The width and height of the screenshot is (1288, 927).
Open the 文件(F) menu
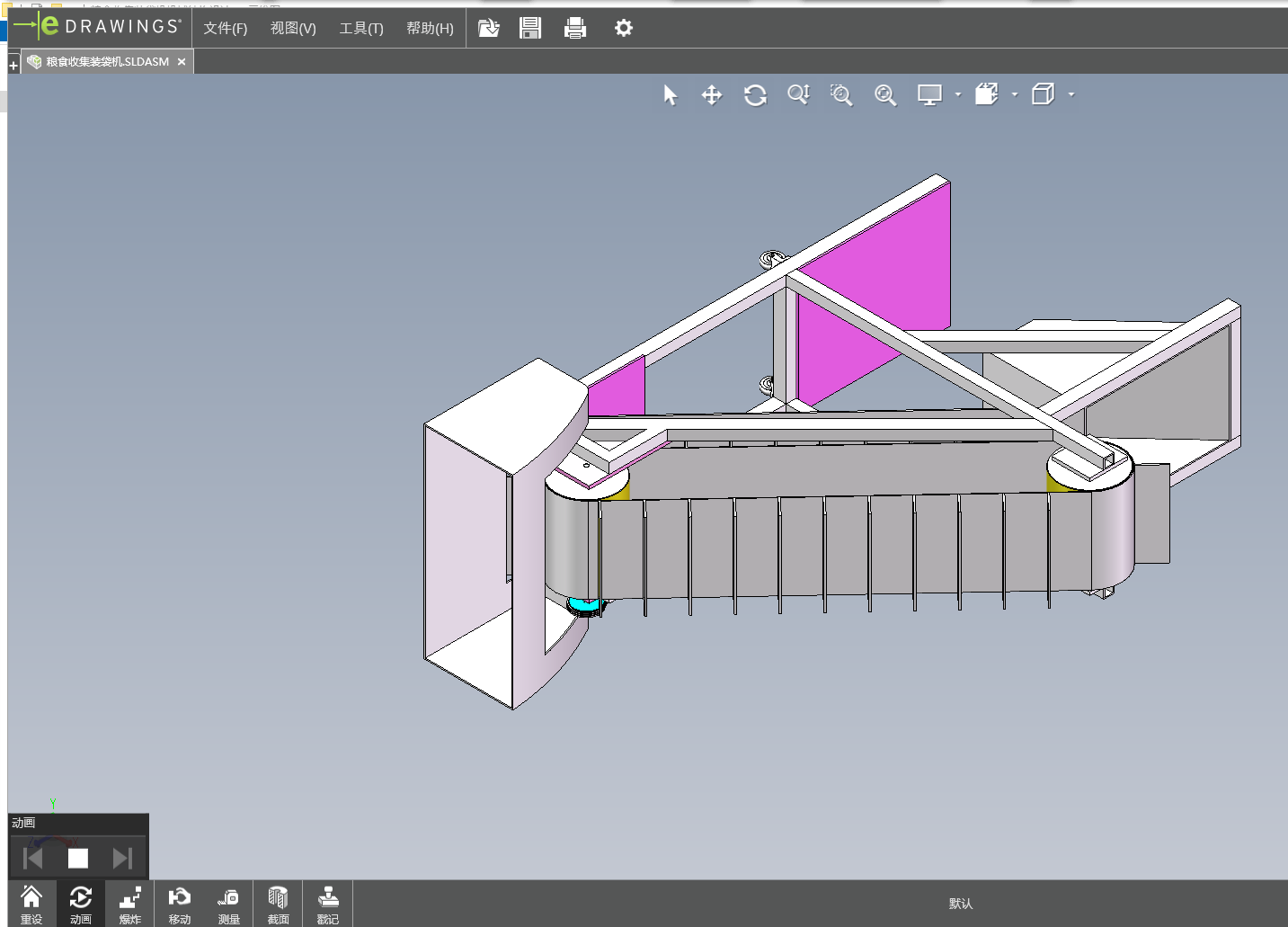point(225,28)
